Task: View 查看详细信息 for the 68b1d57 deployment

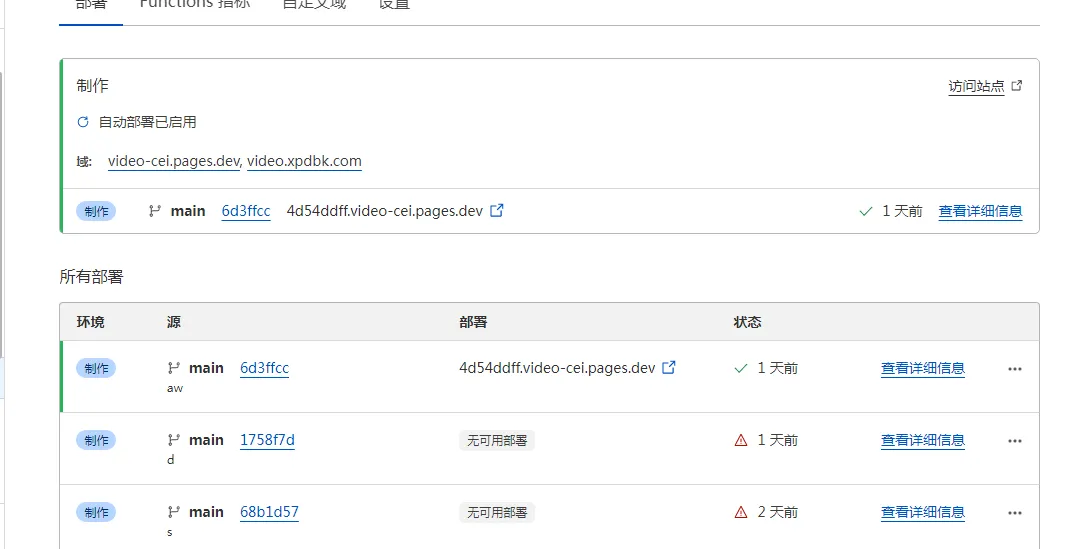Action: [x=922, y=513]
